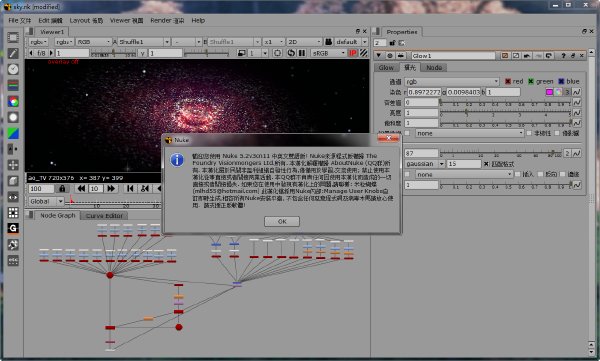The height and width of the screenshot is (361, 600).
Task: Switch to the Node tab in Glow1 properties
Action: click(x=434, y=67)
